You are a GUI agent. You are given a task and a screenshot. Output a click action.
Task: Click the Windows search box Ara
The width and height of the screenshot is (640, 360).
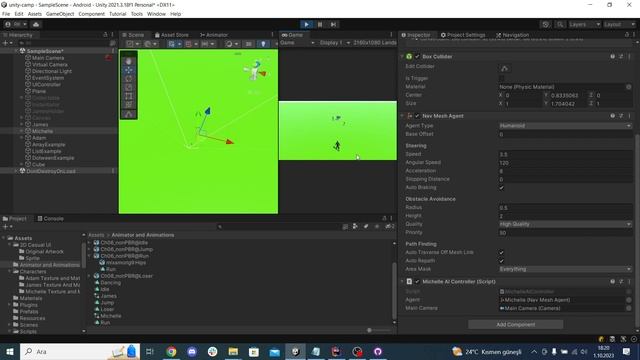click(80, 351)
